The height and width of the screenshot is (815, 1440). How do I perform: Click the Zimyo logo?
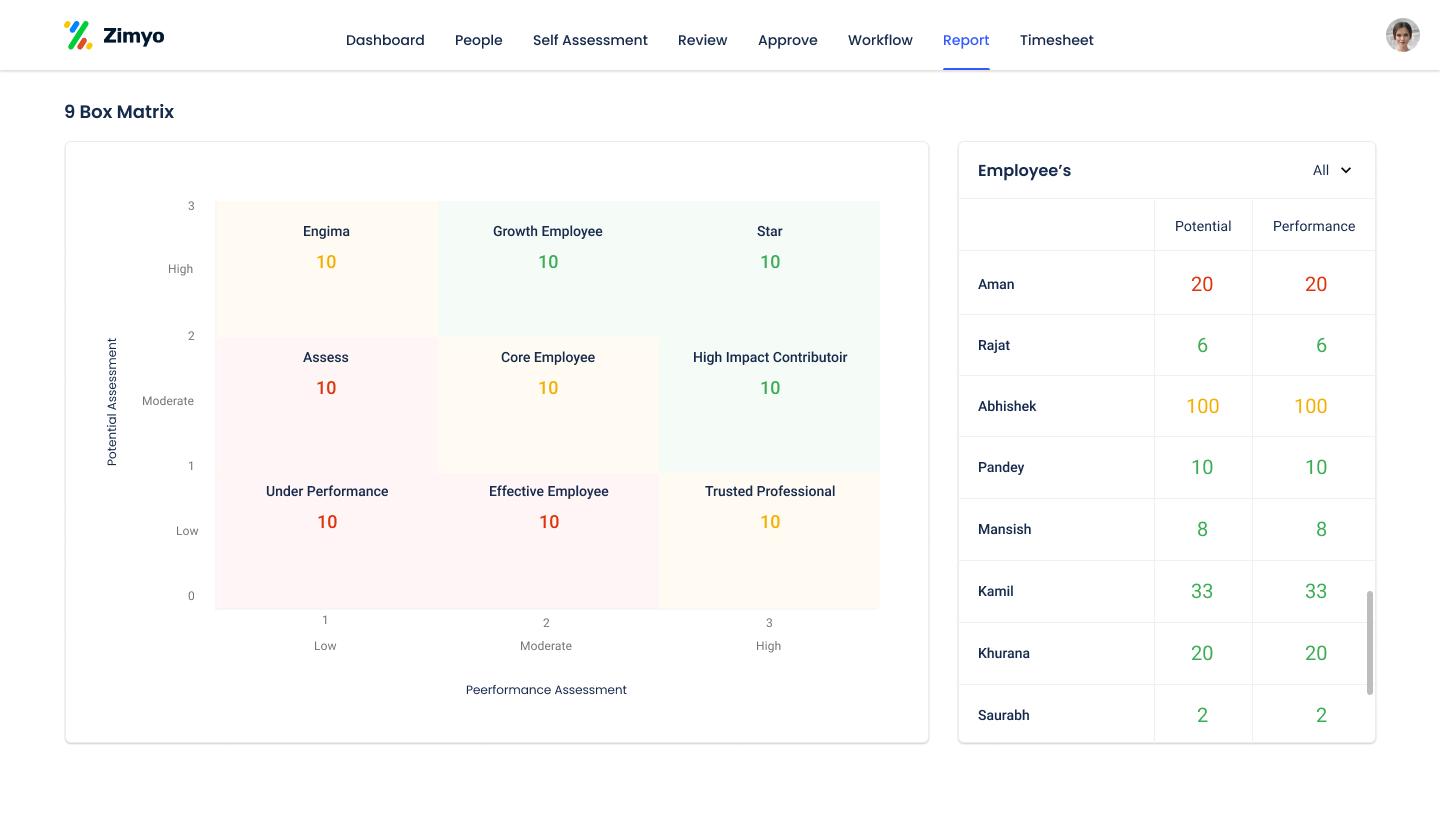(x=114, y=36)
